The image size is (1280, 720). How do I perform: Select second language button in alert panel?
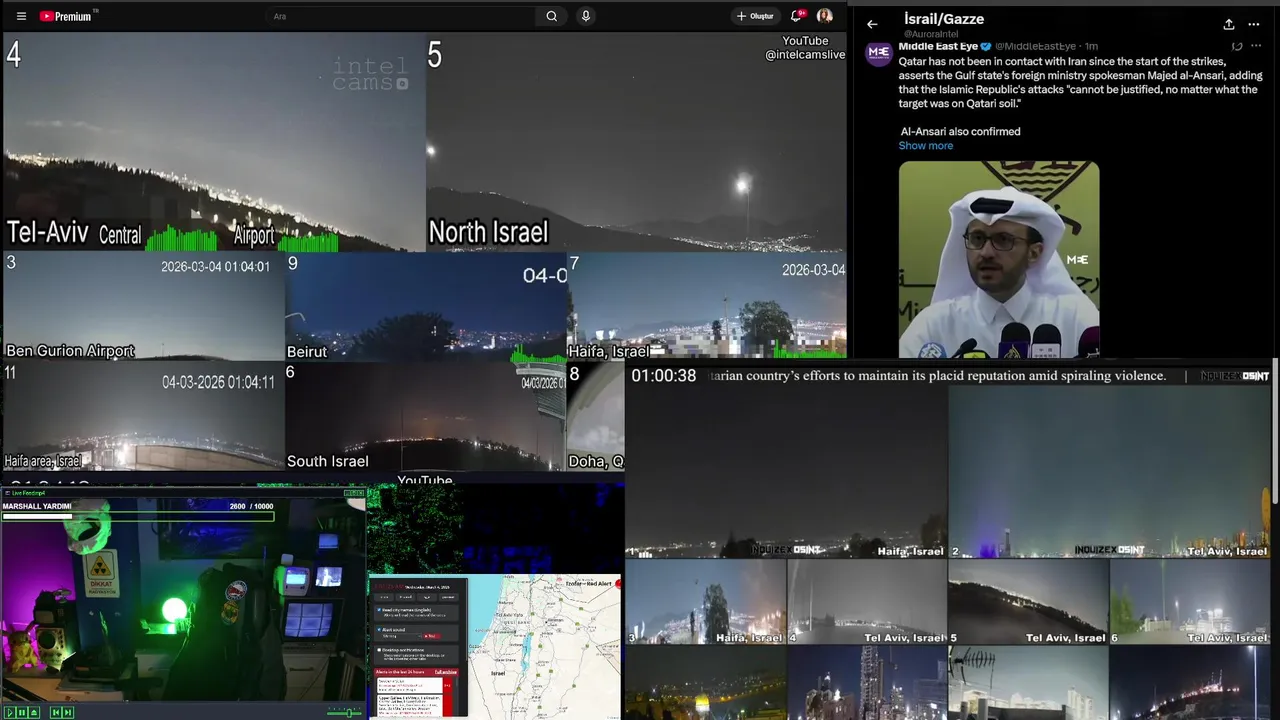coord(406,597)
